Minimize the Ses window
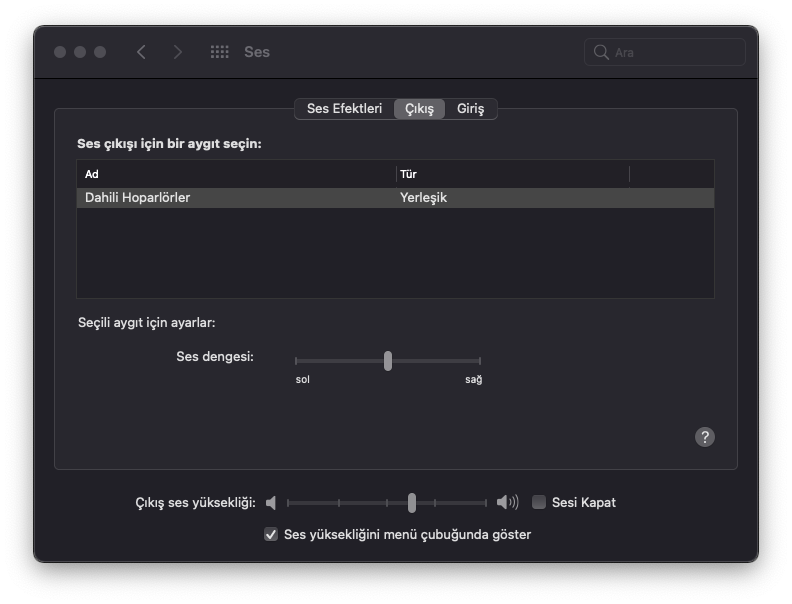This screenshot has height=604, width=792. 80,52
